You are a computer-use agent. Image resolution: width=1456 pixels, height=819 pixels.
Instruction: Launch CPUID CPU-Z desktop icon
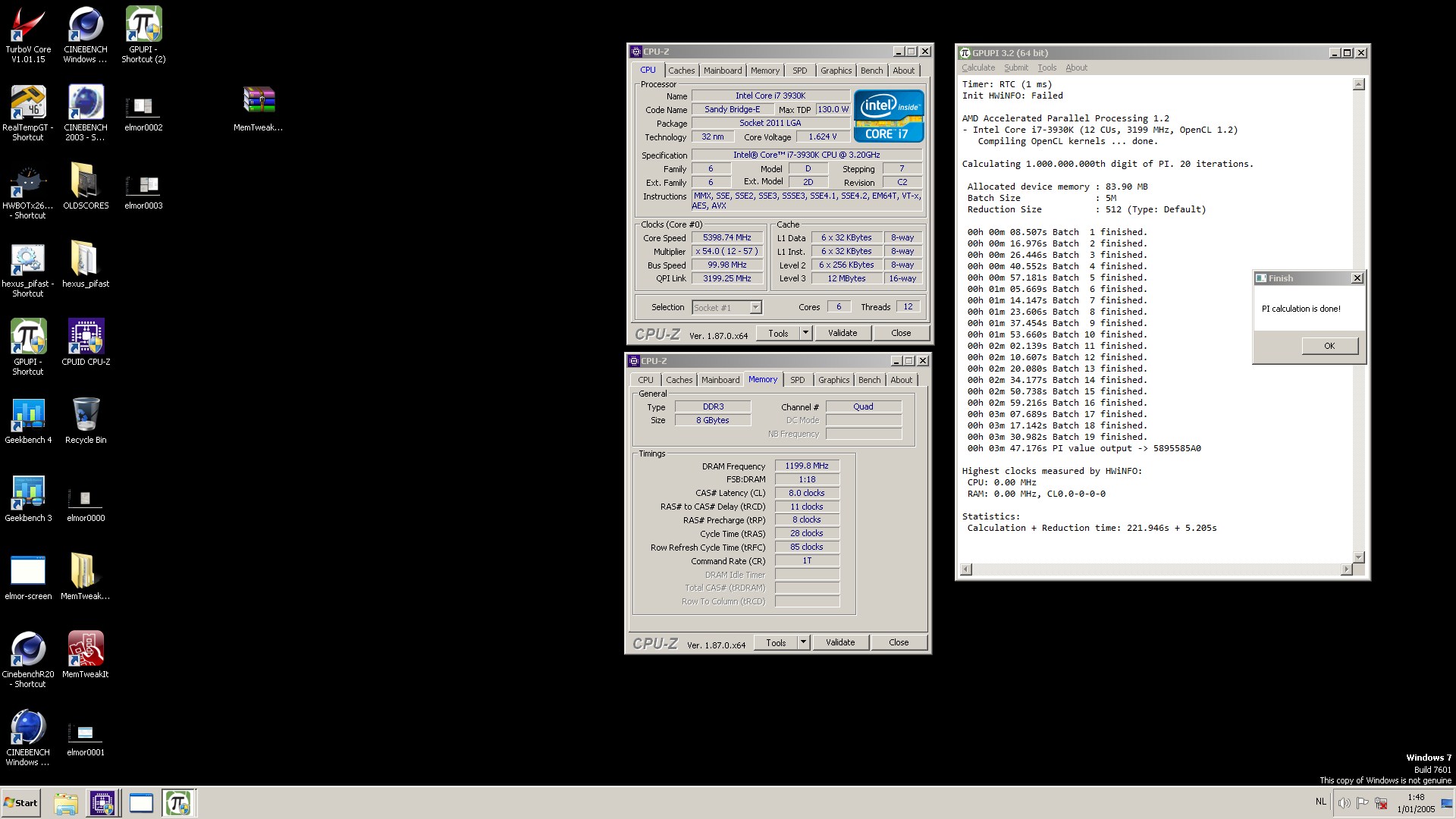pos(86,341)
